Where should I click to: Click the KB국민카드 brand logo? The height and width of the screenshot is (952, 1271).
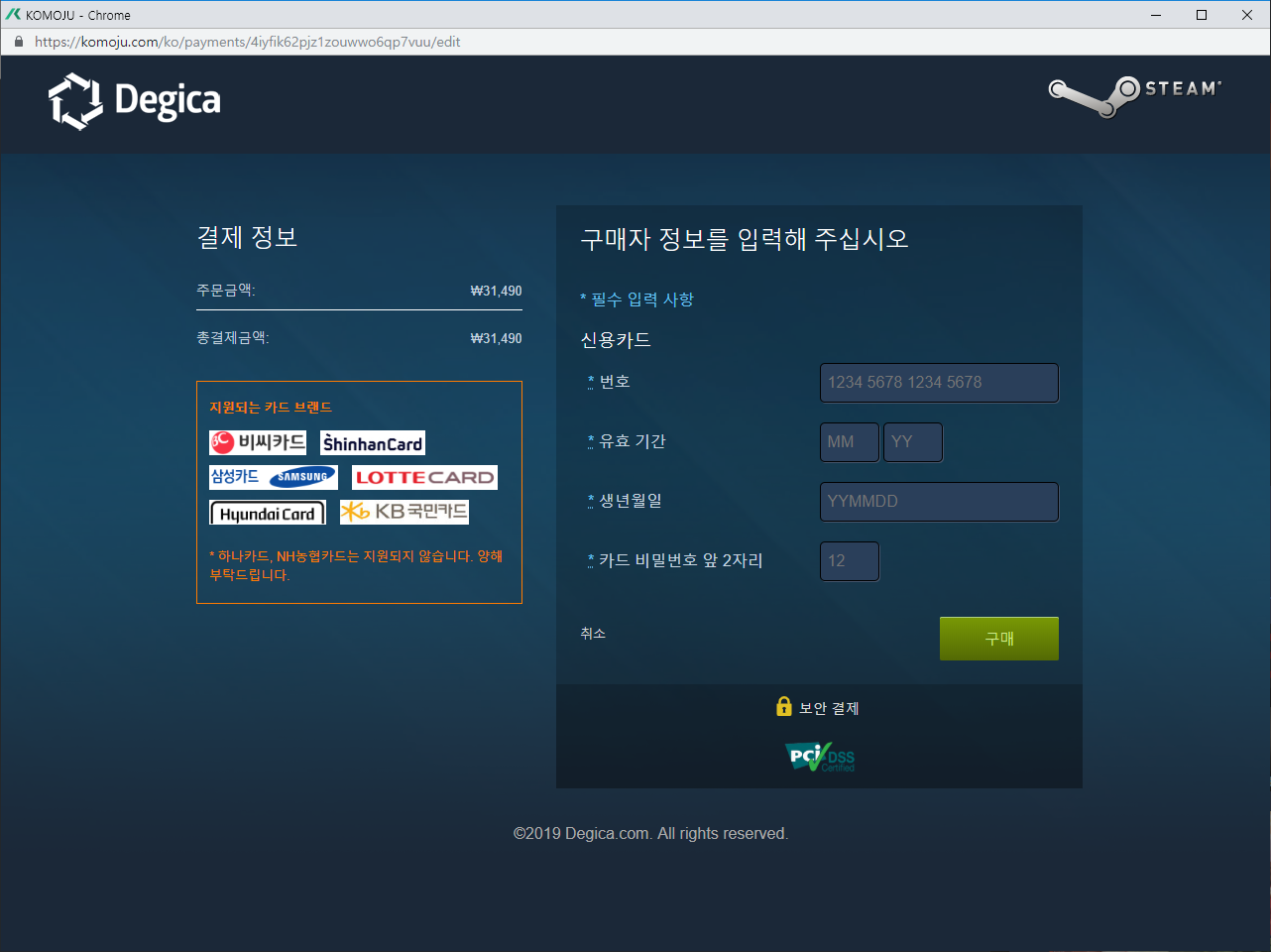(404, 512)
